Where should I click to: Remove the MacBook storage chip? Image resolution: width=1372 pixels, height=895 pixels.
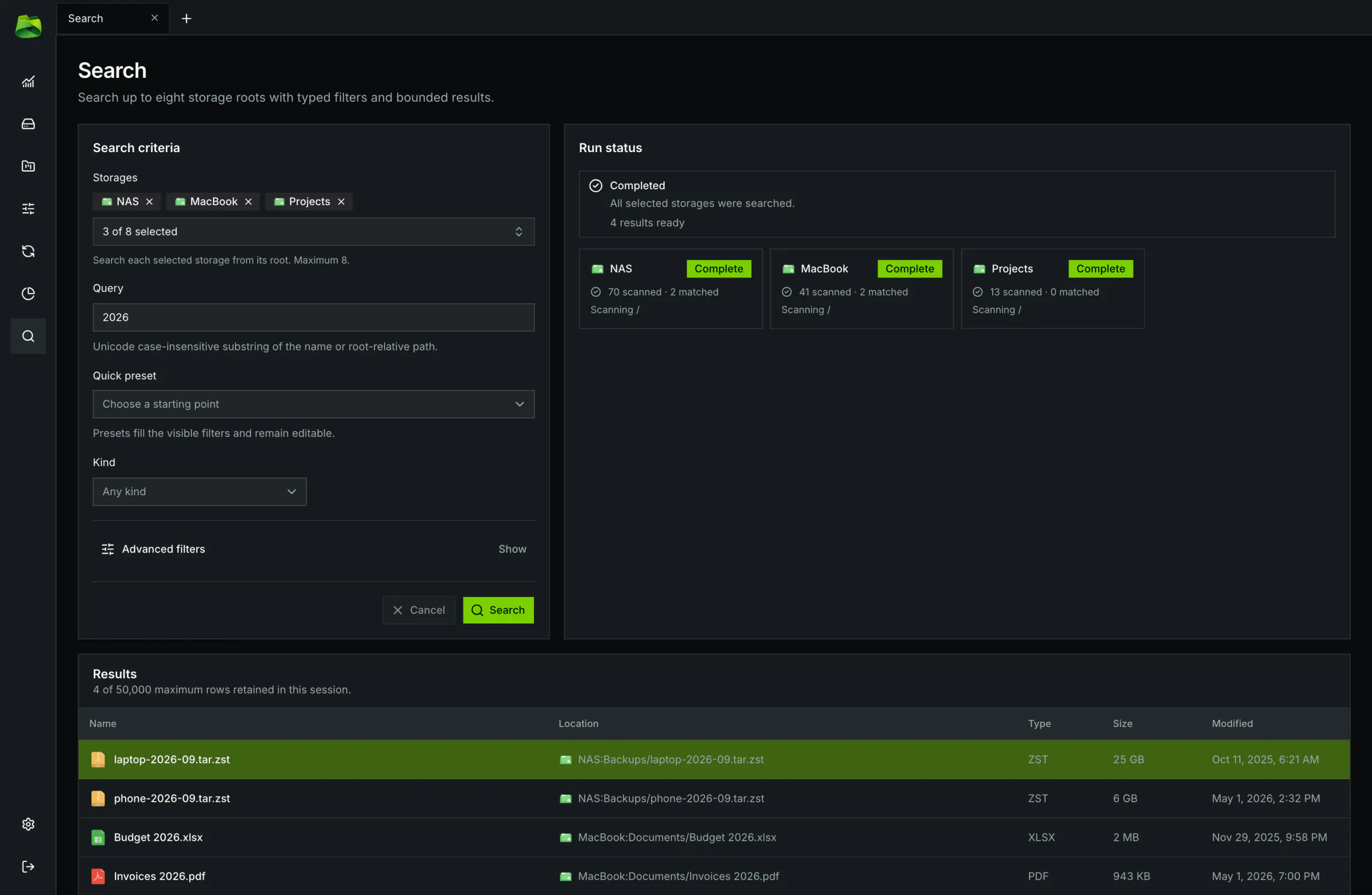tap(249, 201)
